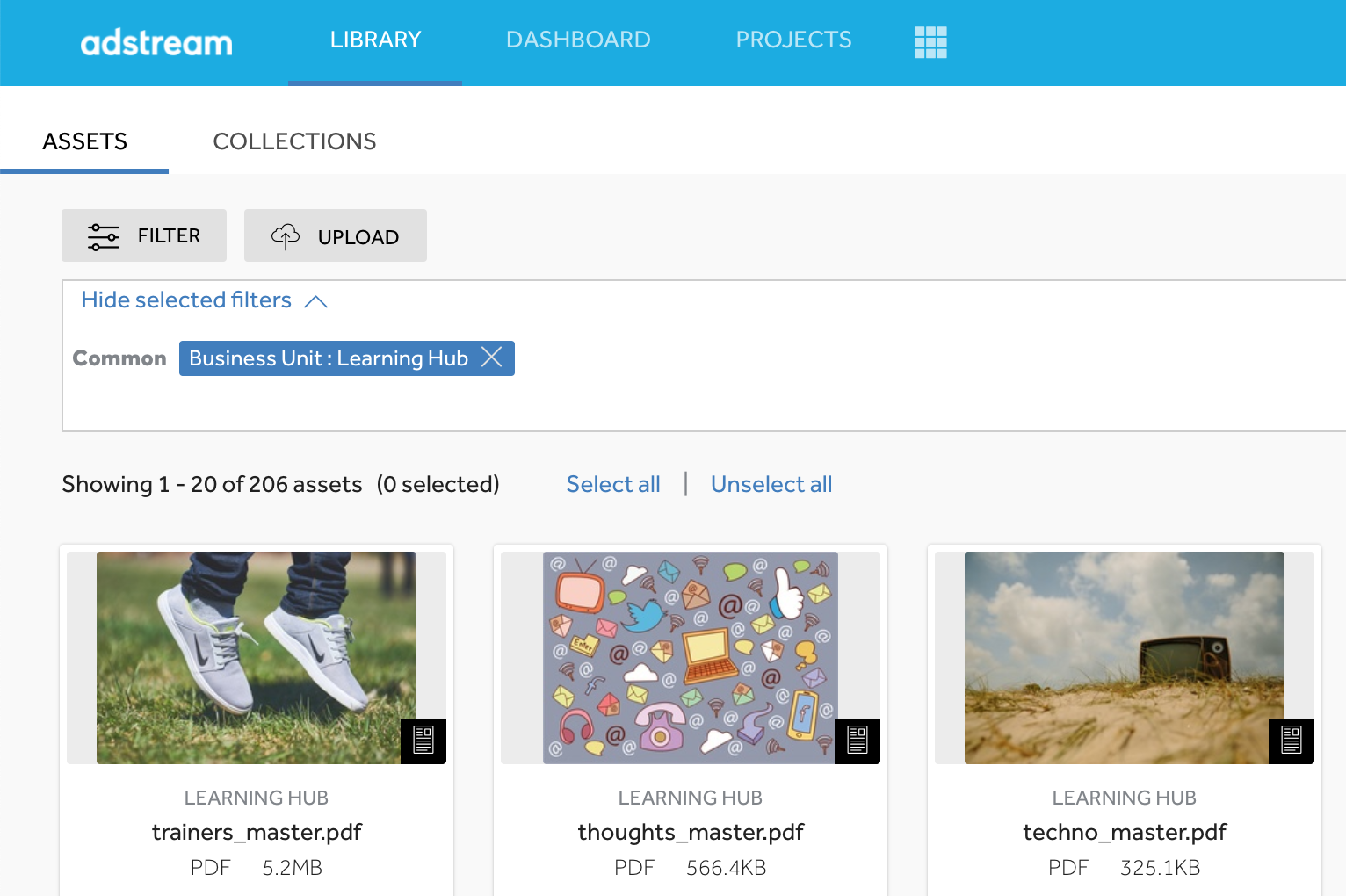The image size is (1346, 896).
Task: Click the thoughts_master.pdf file name
Action: [x=691, y=832]
